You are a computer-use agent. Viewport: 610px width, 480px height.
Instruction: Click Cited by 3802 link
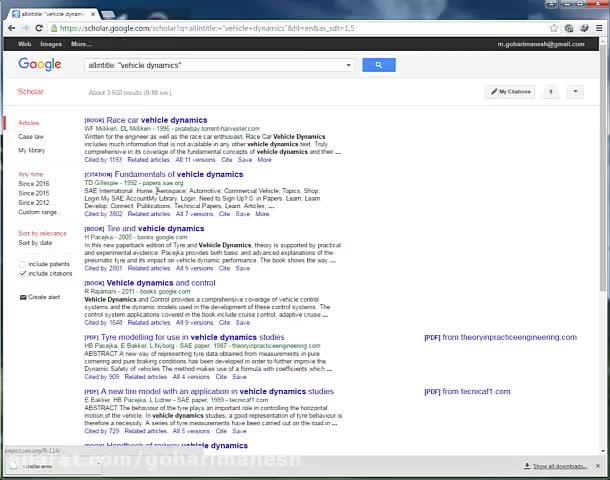pyautogui.click(x=103, y=214)
